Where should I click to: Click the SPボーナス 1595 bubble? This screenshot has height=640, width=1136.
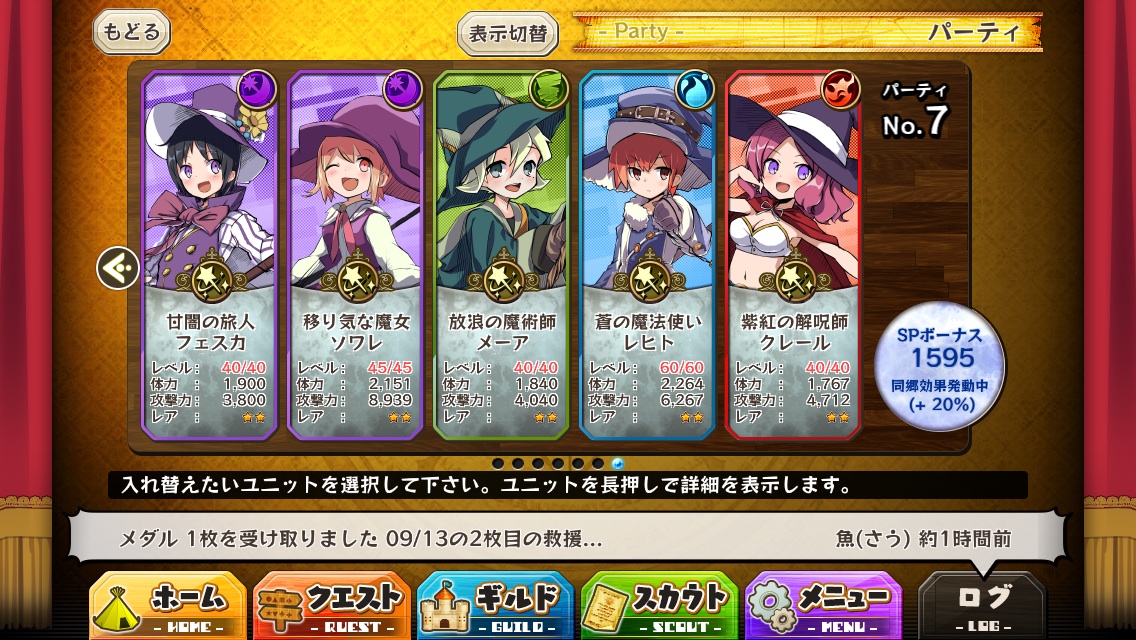[x=940, y=367]
